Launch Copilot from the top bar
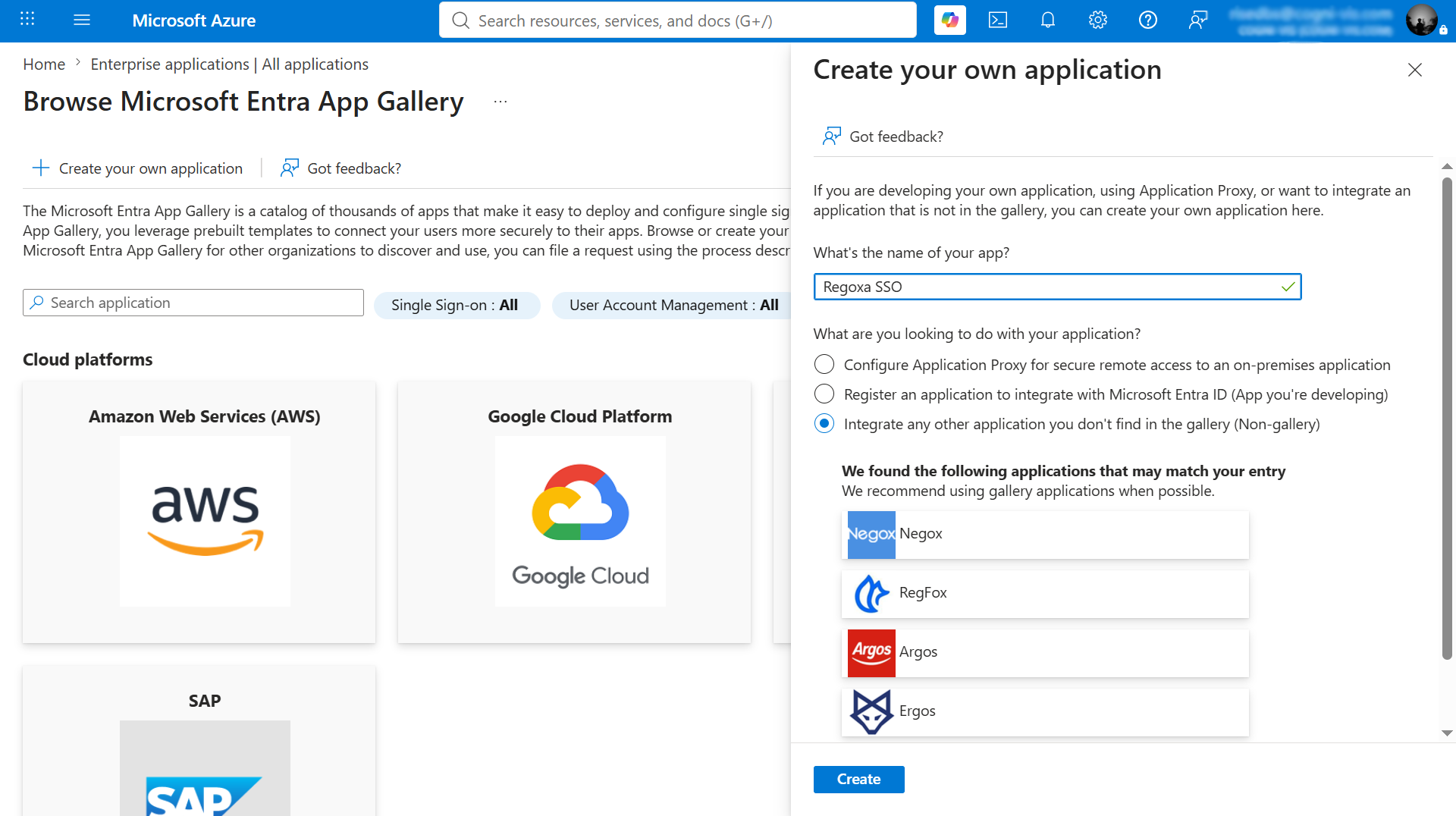 coord(949,20)
